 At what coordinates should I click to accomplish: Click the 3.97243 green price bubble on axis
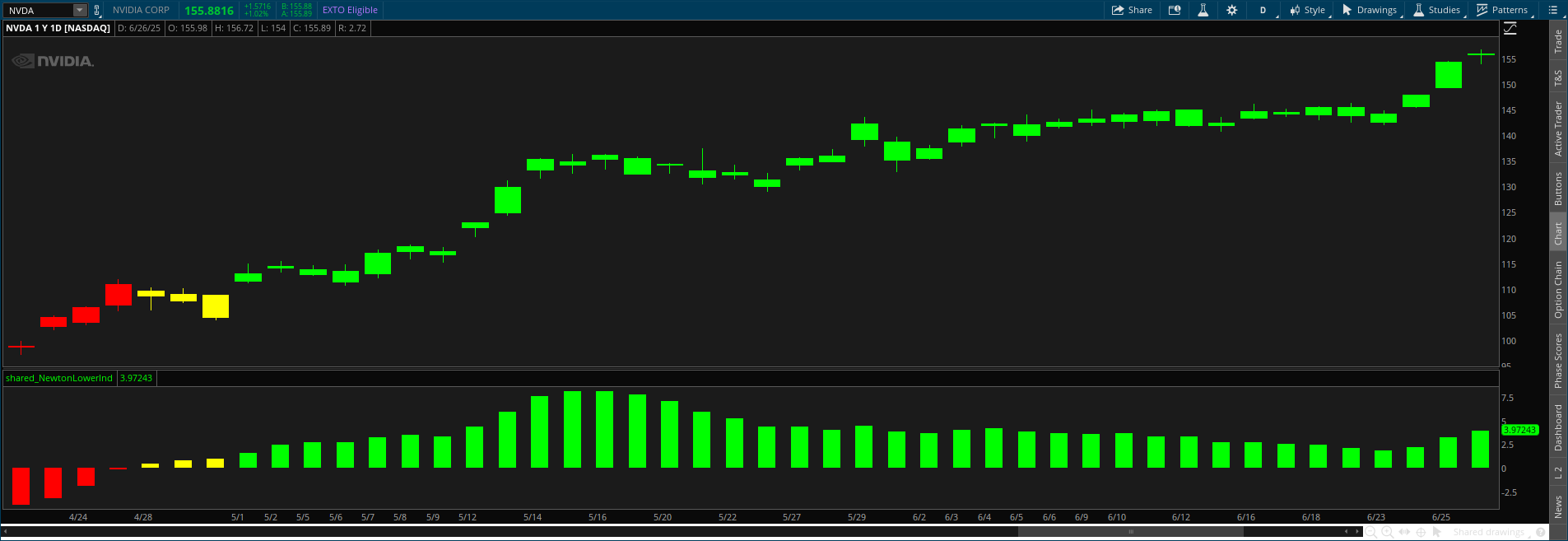(x=1519, y=430)
